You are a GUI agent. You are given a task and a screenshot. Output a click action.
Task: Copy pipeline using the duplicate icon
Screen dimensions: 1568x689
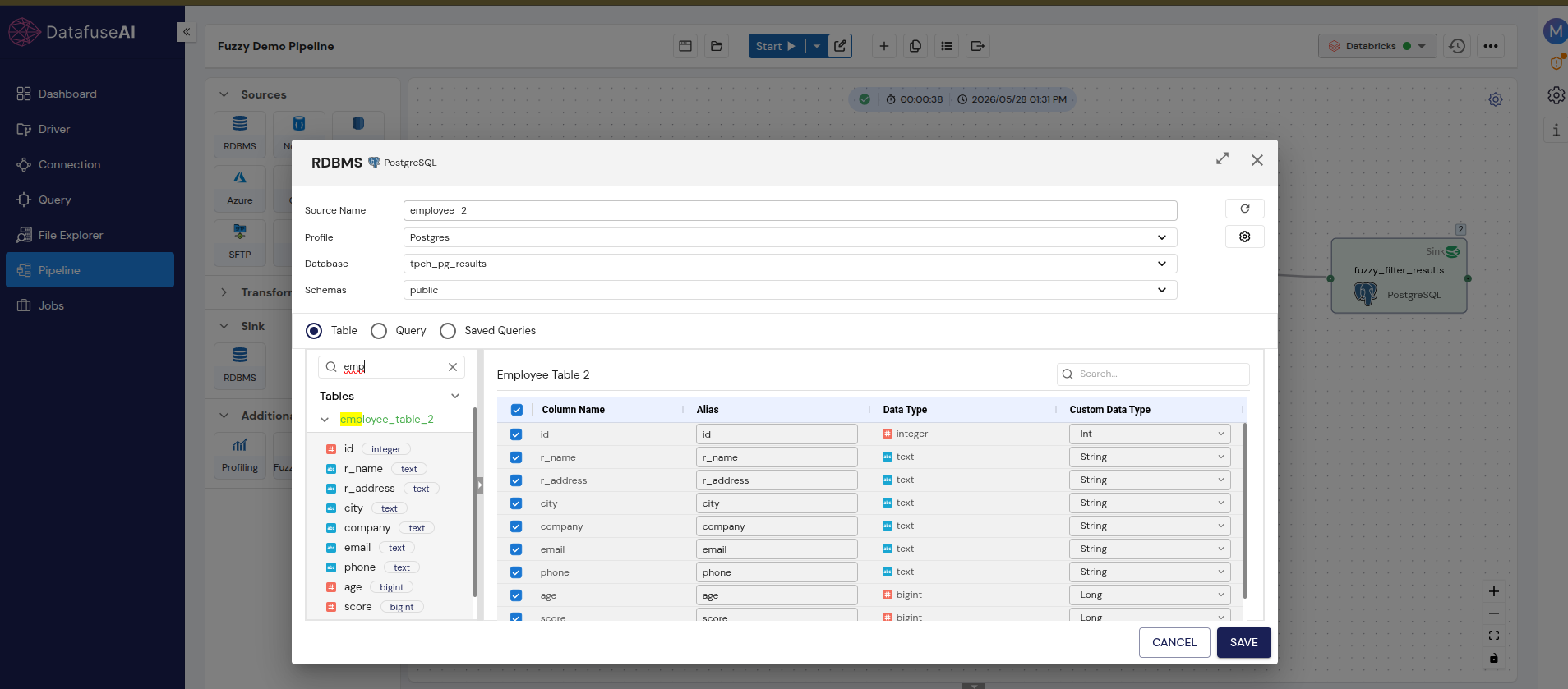pos(915,46)
